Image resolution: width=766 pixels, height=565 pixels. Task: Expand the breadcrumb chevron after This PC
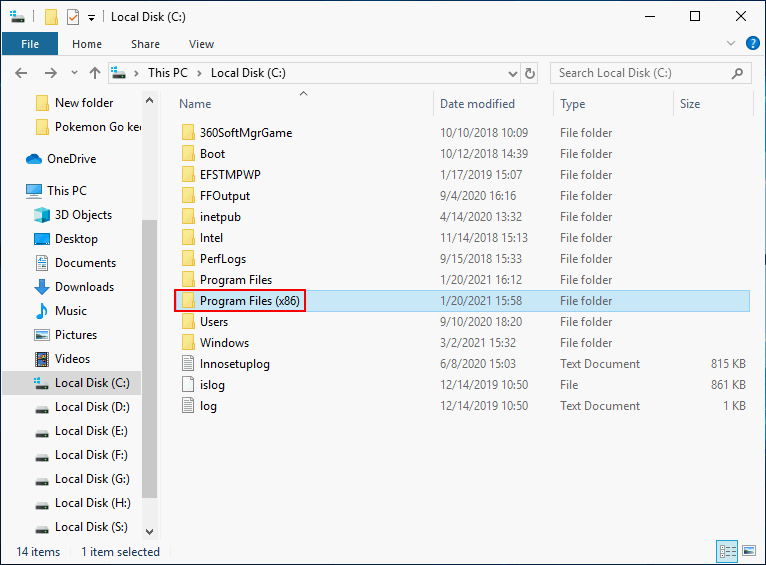point(199,73)
